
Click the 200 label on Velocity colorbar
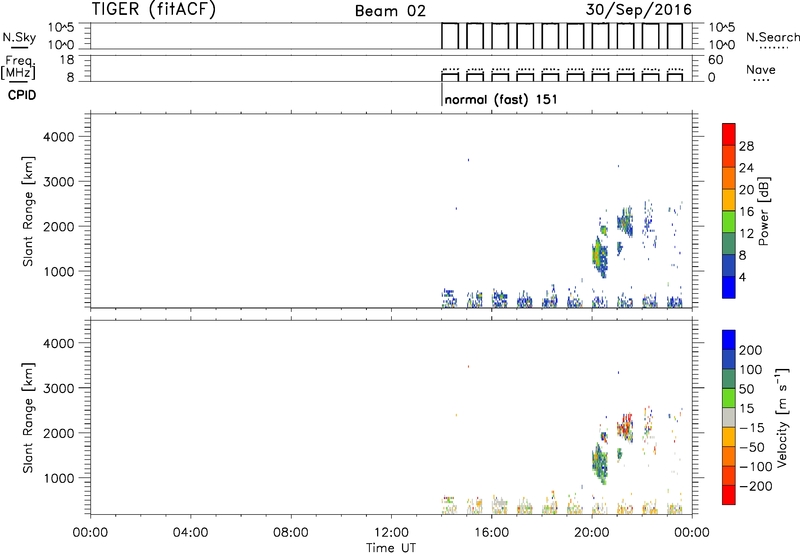(x=751, y=350)
